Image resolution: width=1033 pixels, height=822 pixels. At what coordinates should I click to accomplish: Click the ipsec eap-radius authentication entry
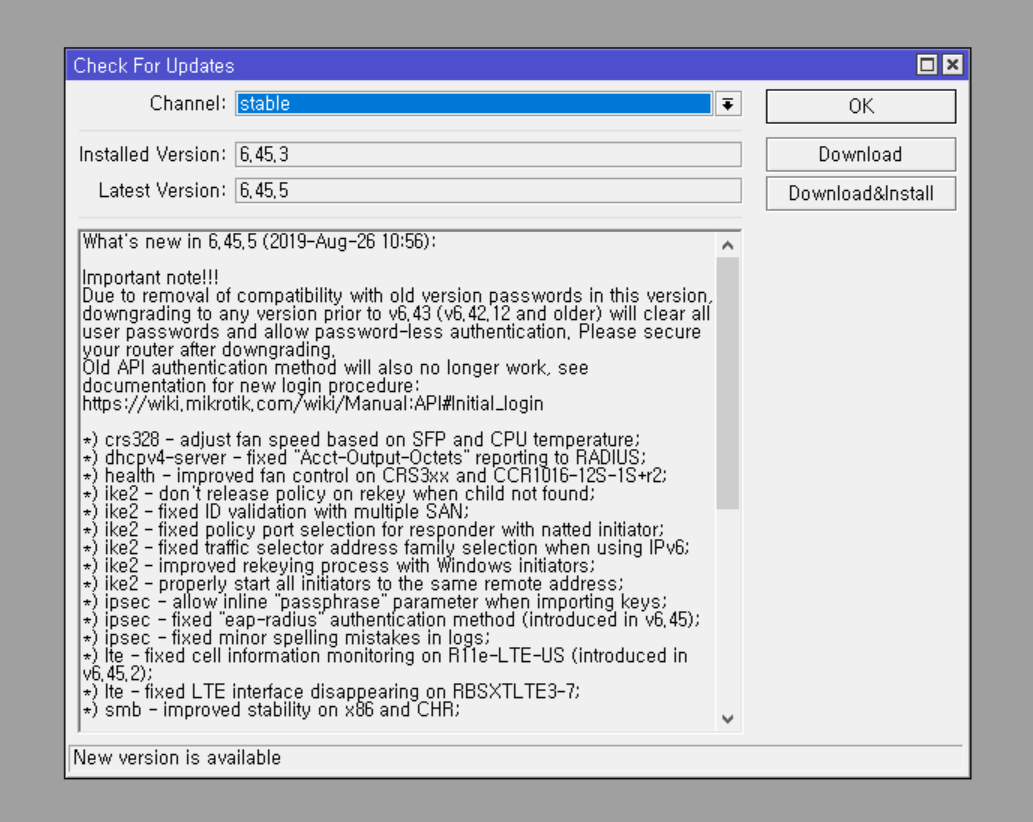[x=391, y=619]
